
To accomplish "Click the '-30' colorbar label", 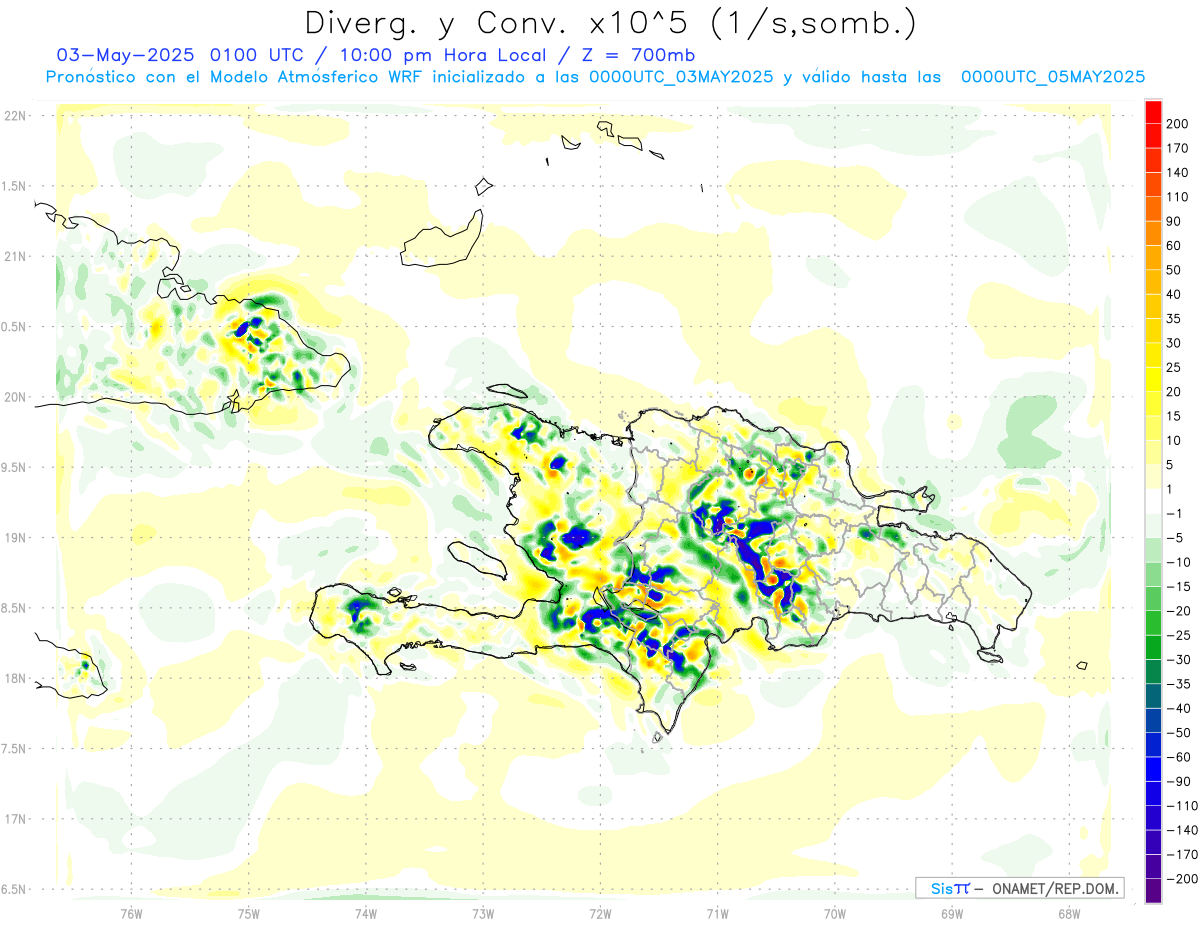I will point(1179,660).
